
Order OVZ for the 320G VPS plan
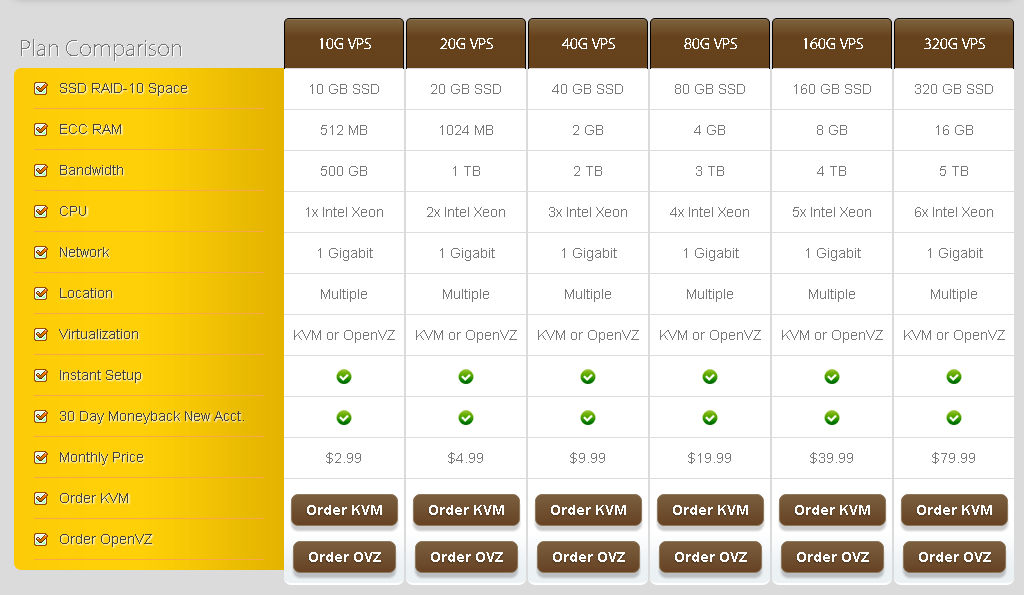click(954, 557)
